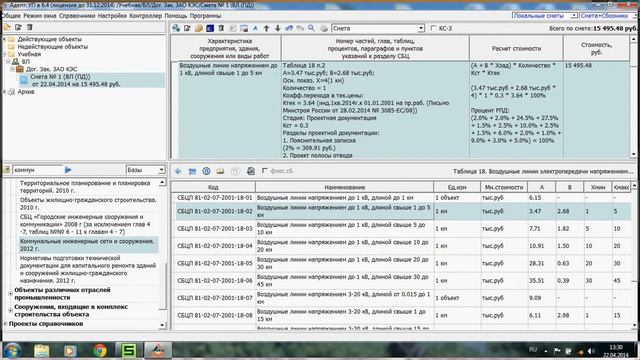This screenshot has width=640, height=360.
Task: Click the window icon left of letter A
Action: [x=244, y=28]
